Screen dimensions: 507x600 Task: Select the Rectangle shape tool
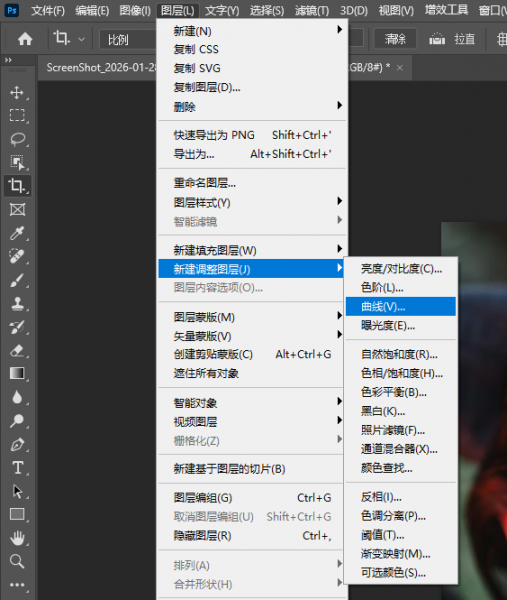click(17, 515)
